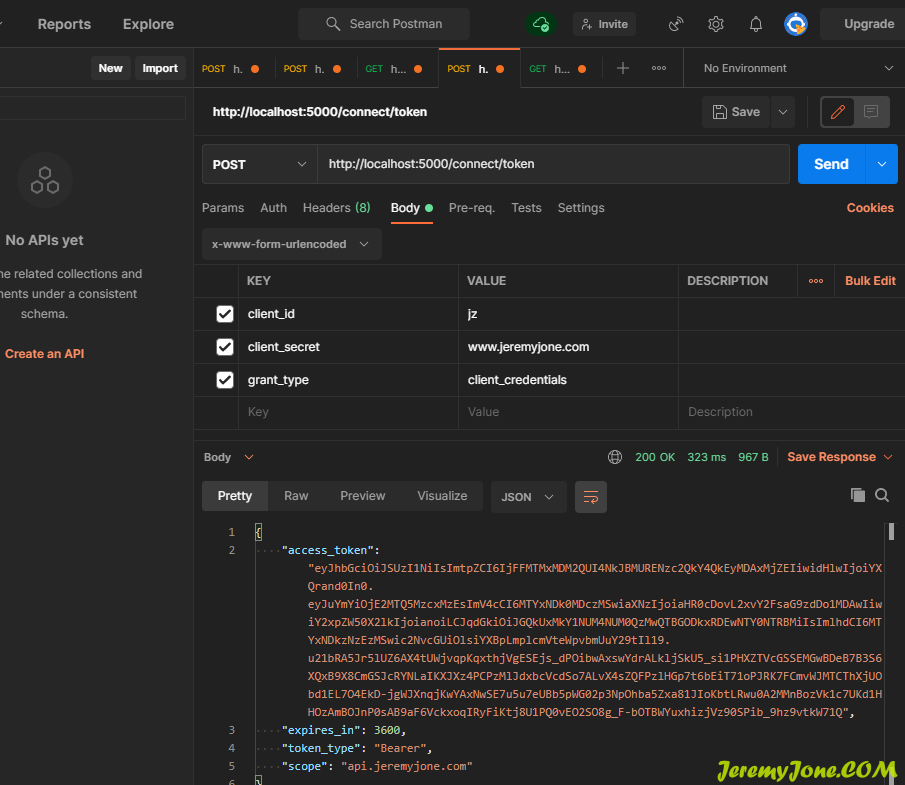905x785 pixels.
Task: Click the Search Postman box
Action: tap(384, 24)
